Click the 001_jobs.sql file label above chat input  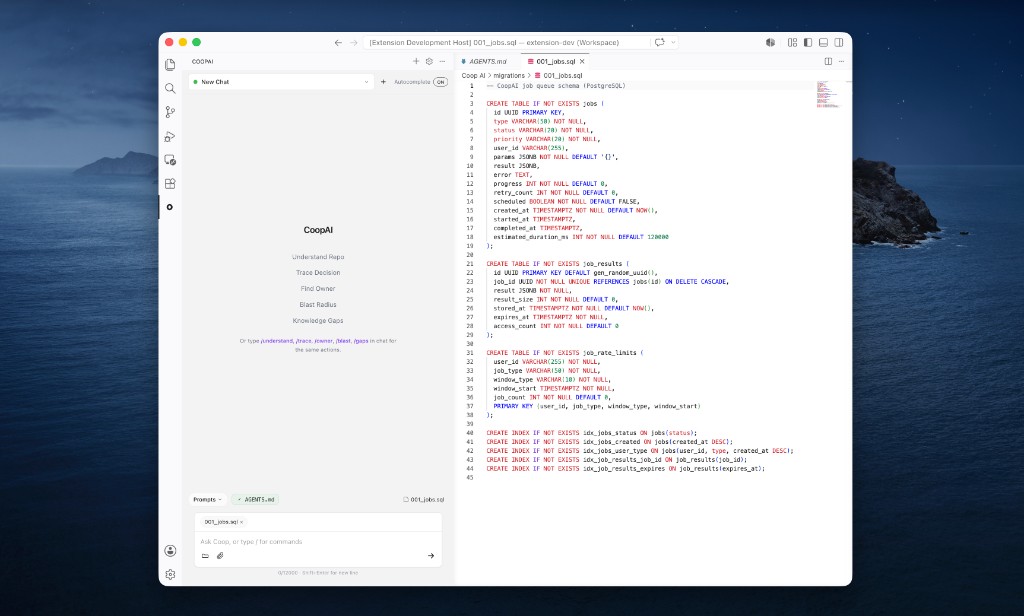point(424,499)
